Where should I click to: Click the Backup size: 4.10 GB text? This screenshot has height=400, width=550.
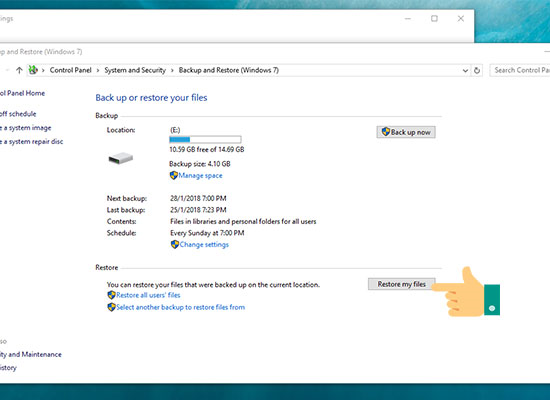[x=200, y=164]
